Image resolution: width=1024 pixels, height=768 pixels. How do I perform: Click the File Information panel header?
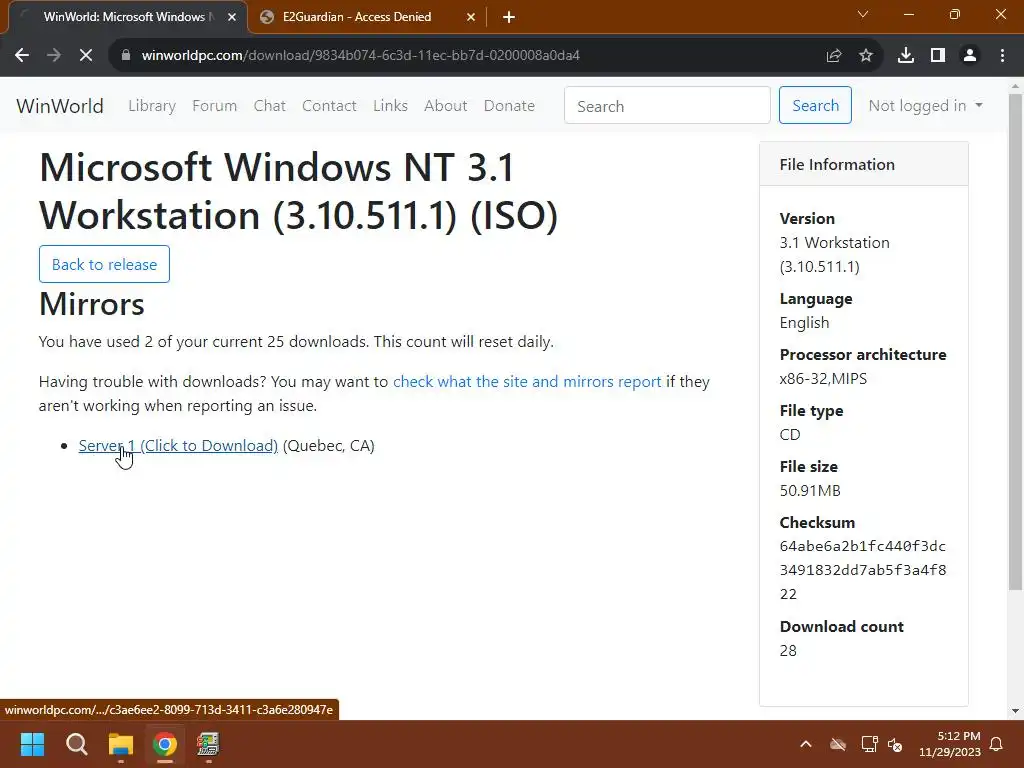(x=863, y=165)
